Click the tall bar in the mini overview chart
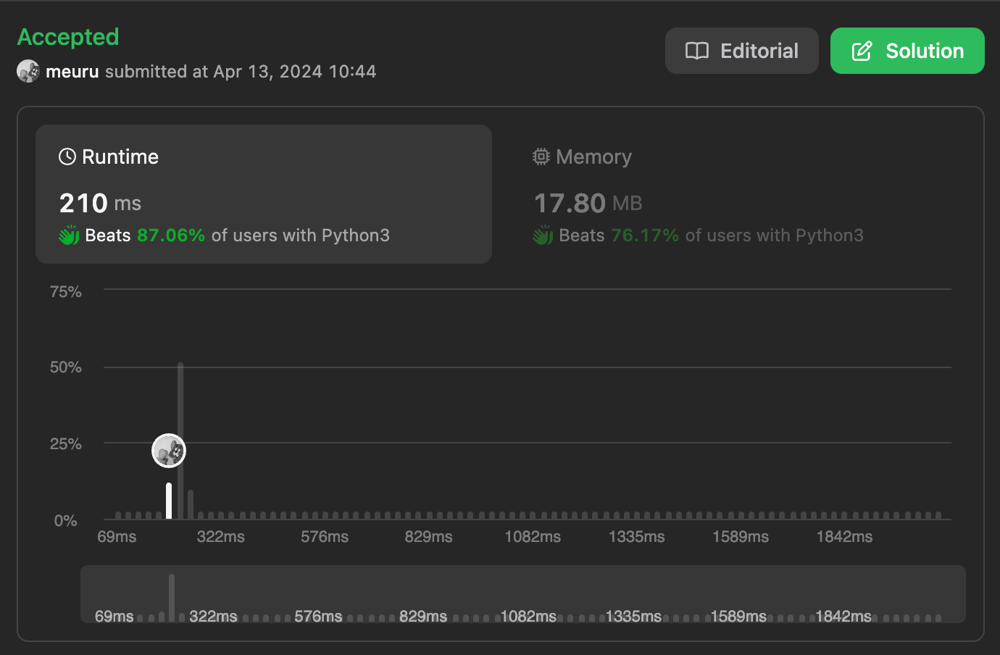 pyautogui.click(x=172, y=597)
